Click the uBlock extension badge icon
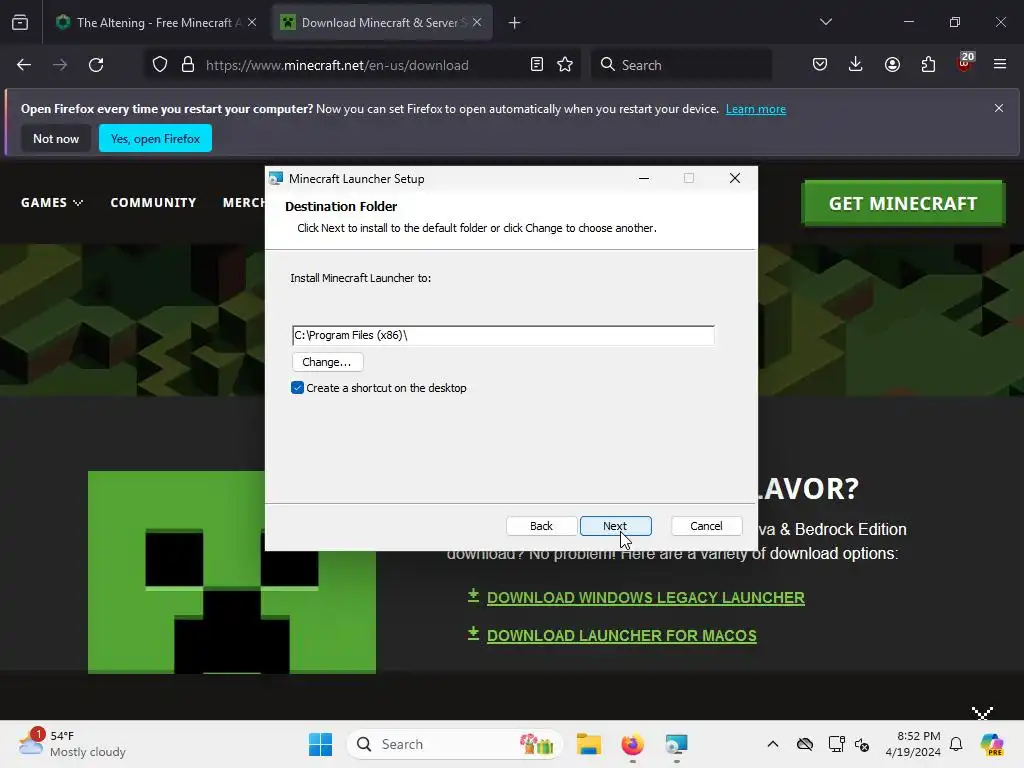 pyautogui.click(x=965, y=63)
